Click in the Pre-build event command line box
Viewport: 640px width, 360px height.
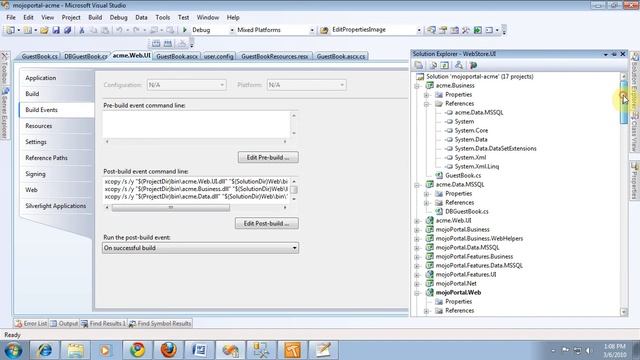pos(196,124)
